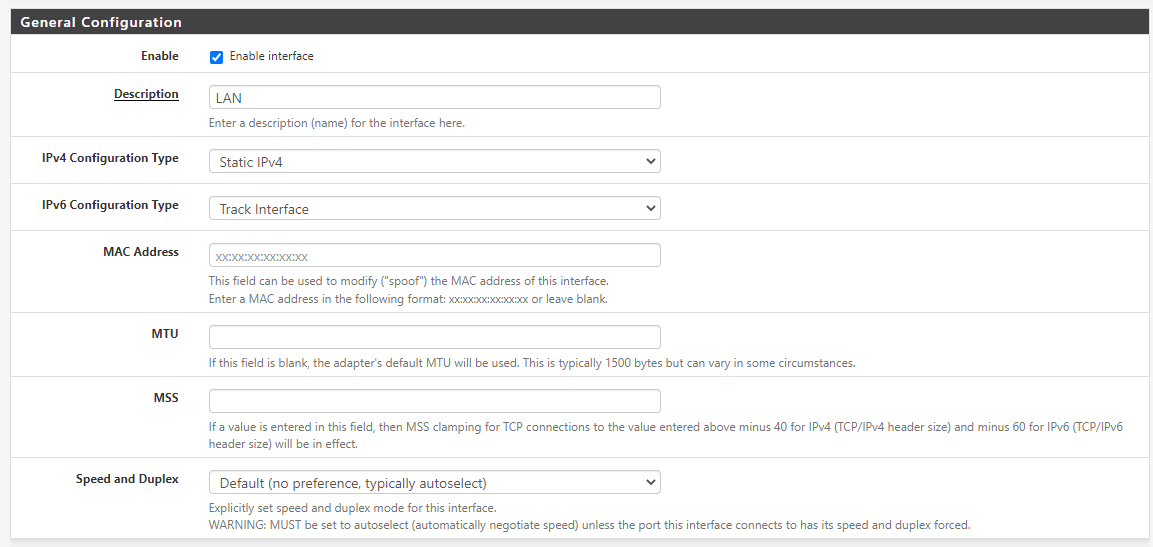Click the MAC Address label

(141, 251)
